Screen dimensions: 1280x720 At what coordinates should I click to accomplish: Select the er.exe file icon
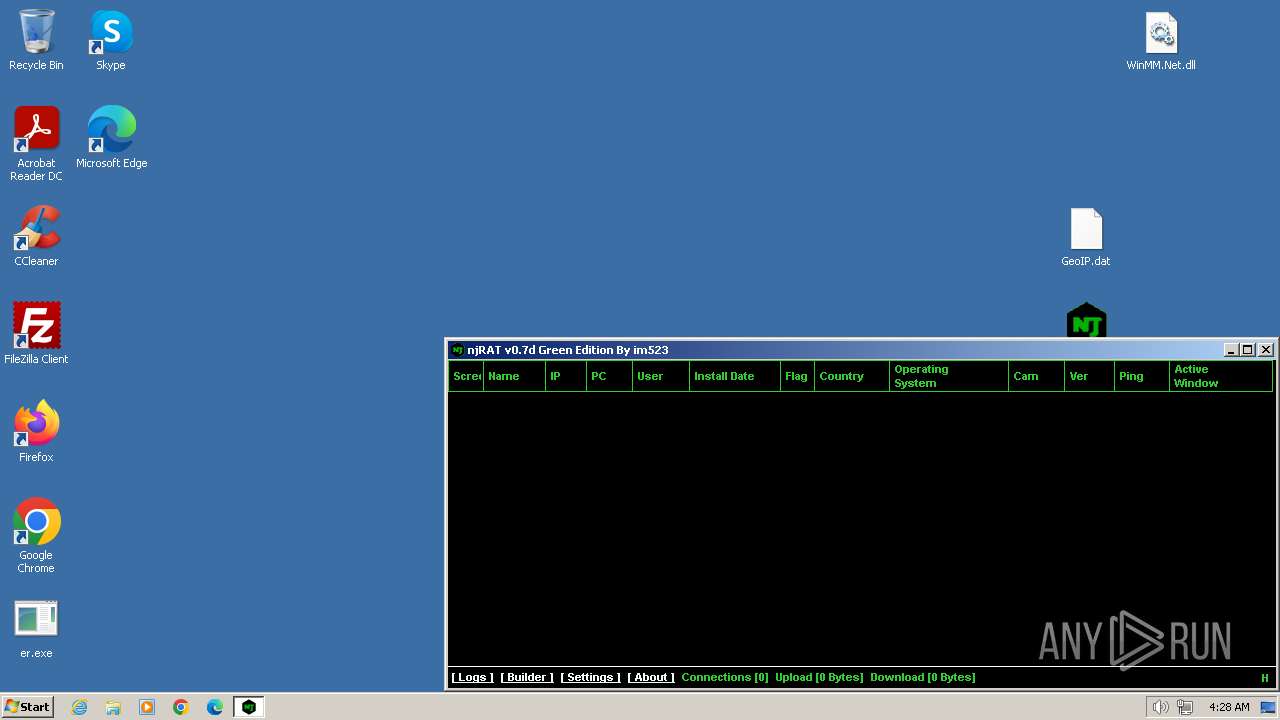click(x=36, y=628)
